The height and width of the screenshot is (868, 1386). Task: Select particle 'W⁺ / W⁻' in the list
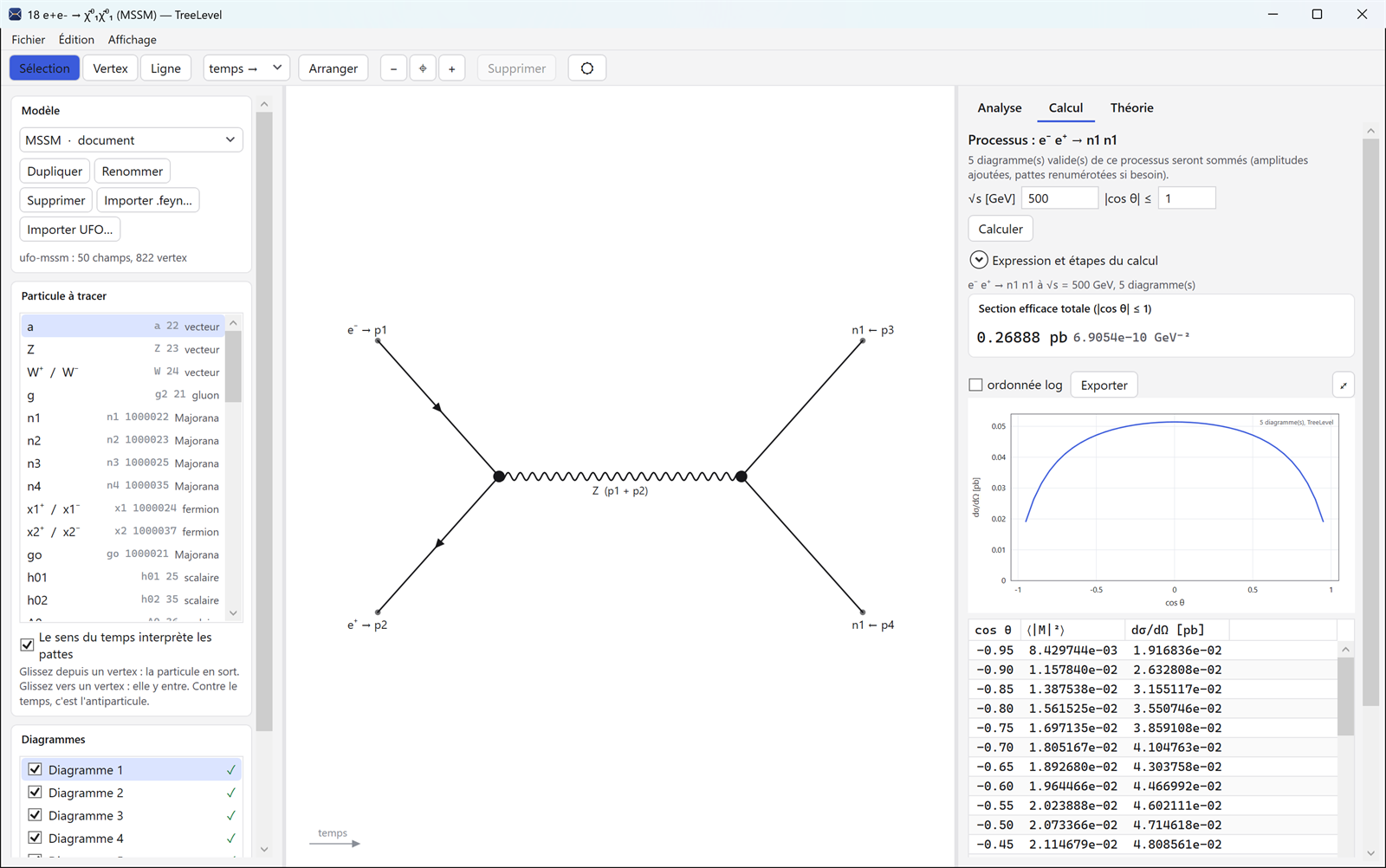123,372
